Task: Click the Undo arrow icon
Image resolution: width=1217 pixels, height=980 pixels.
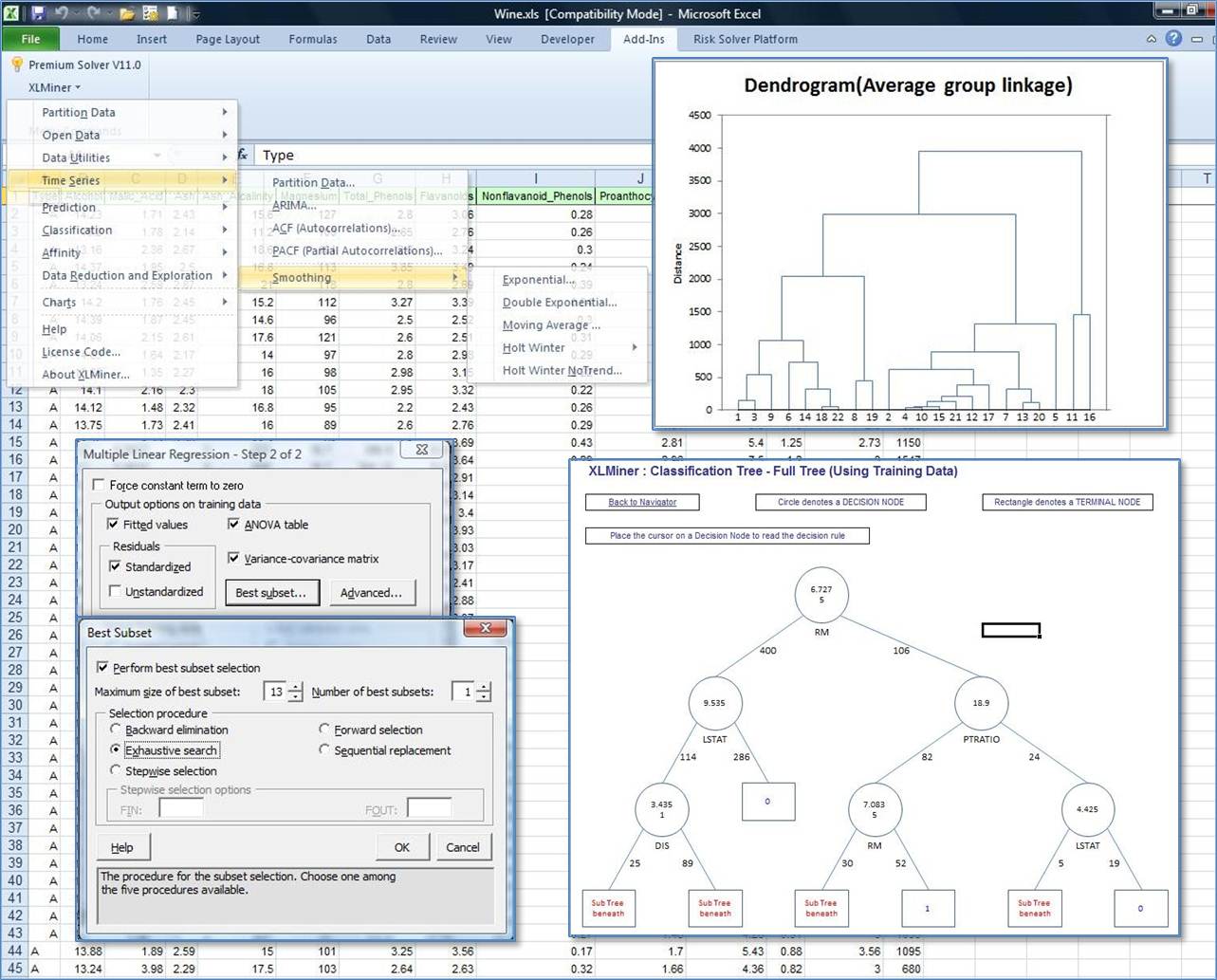Action: [62, 13]
